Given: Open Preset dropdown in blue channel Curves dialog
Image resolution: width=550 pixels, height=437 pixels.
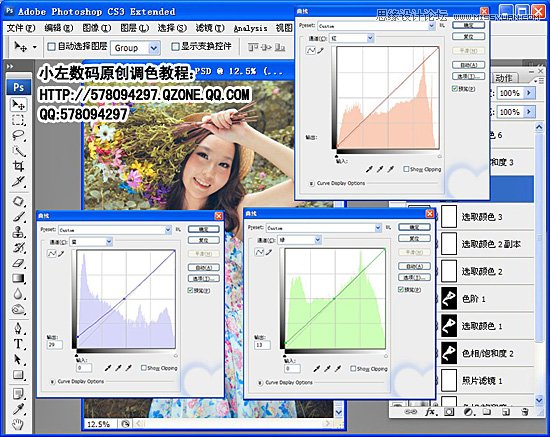Looking at the screenshot, I should click(168, 230).
